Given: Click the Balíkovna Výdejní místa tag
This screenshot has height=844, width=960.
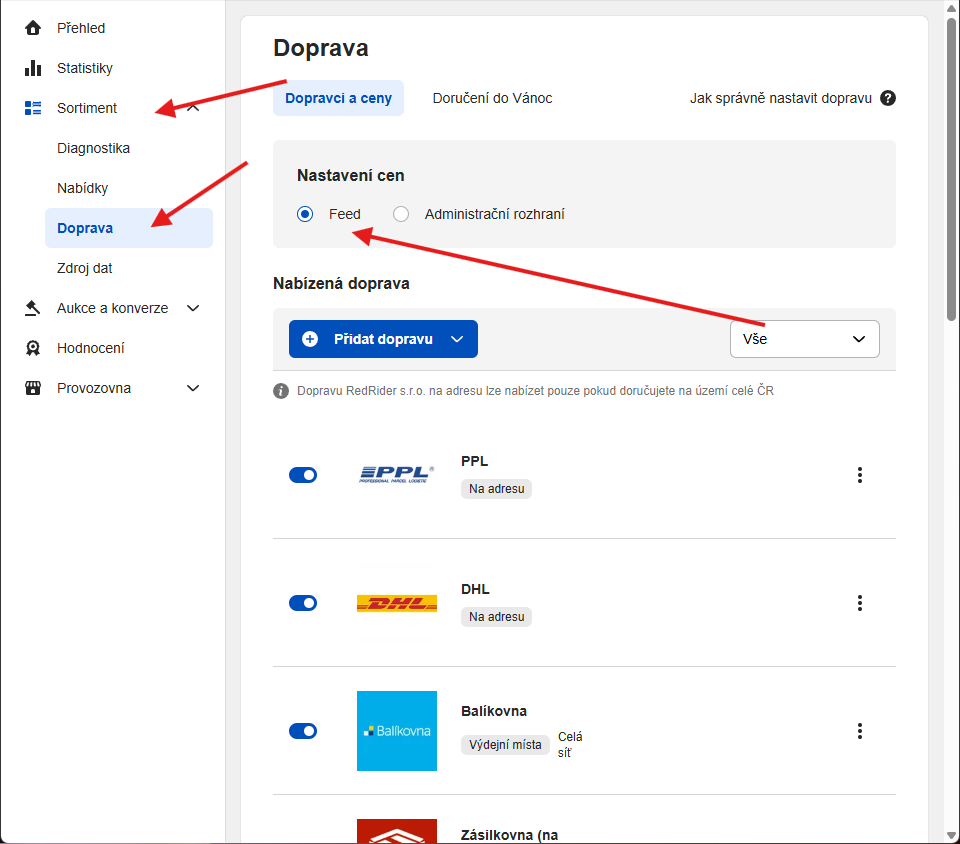Looking at the screenshot, I should pos(505,745).
